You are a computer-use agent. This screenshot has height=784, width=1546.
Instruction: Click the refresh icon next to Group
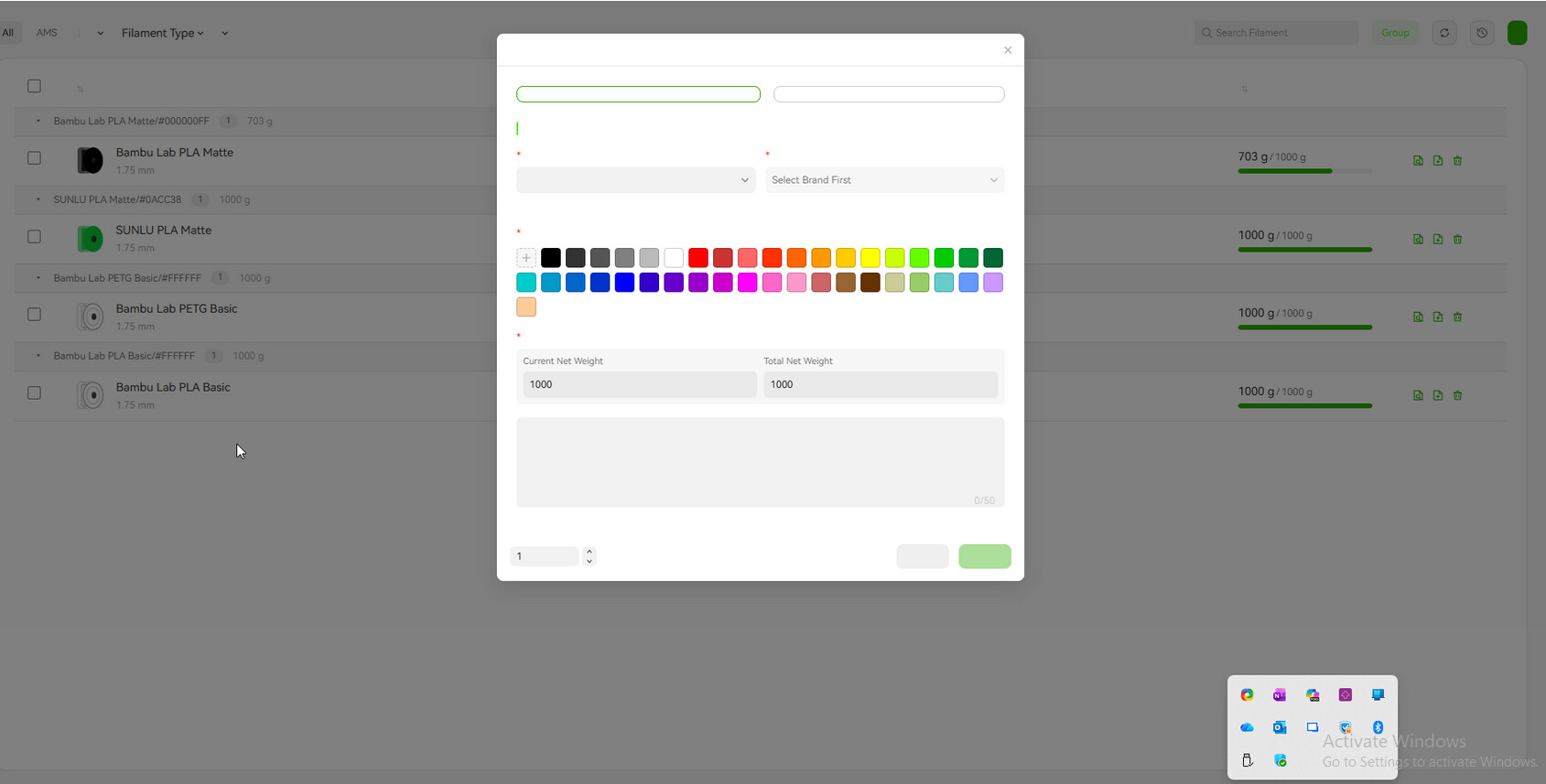(1444, 33)
